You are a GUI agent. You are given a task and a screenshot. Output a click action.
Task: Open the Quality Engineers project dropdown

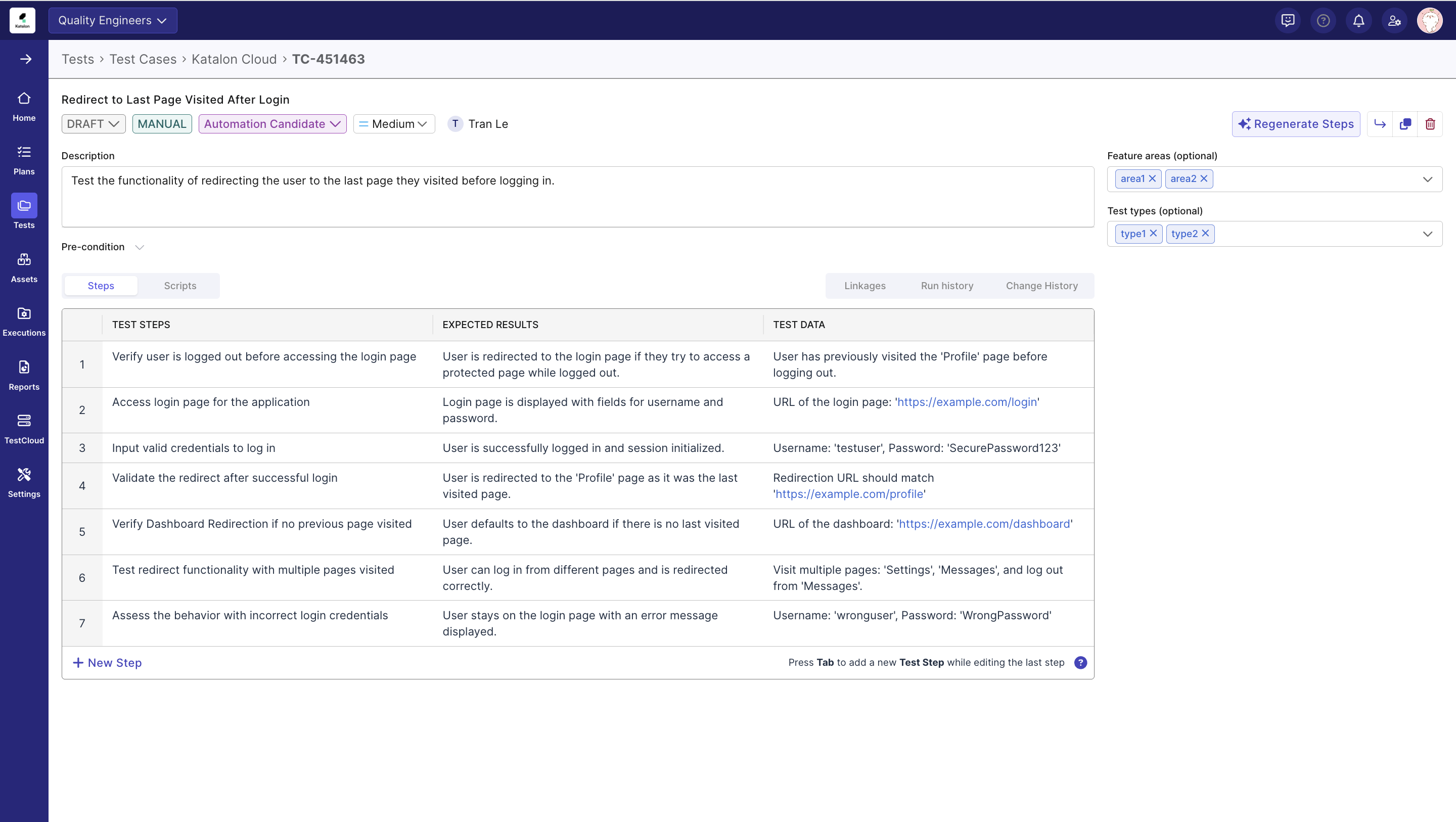pos(112,20)
